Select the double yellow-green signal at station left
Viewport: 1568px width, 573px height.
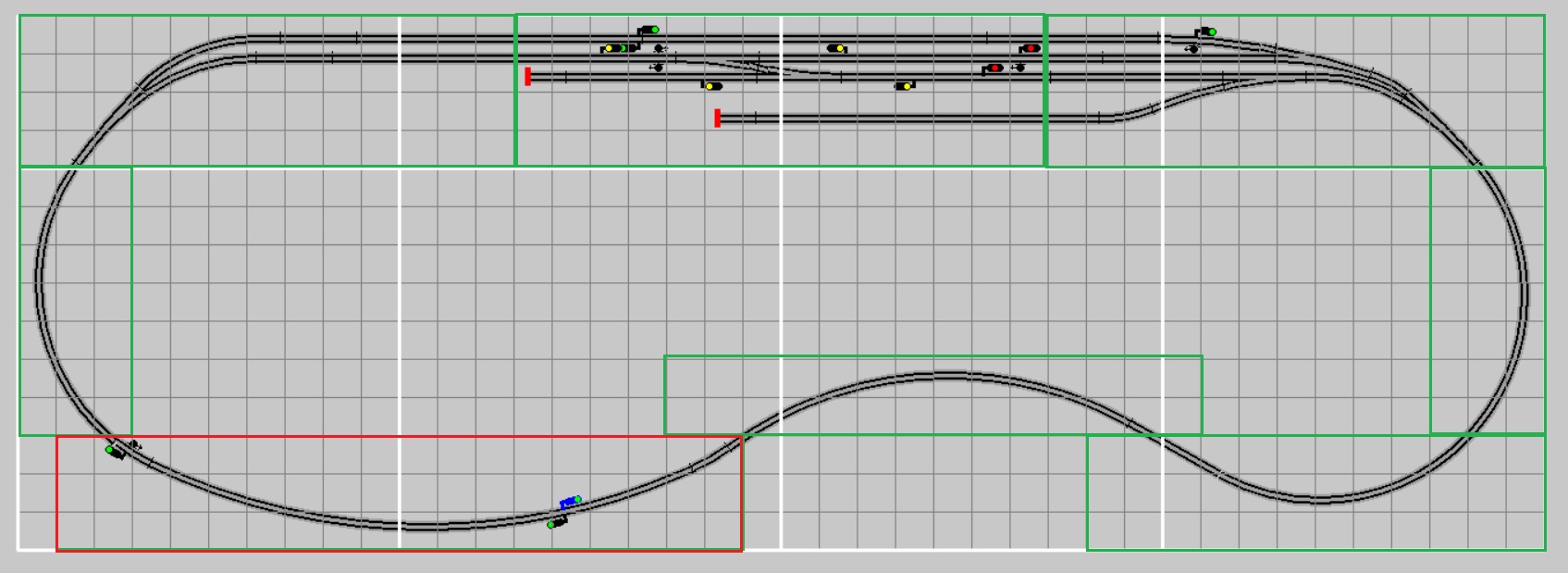pos(613,48)
